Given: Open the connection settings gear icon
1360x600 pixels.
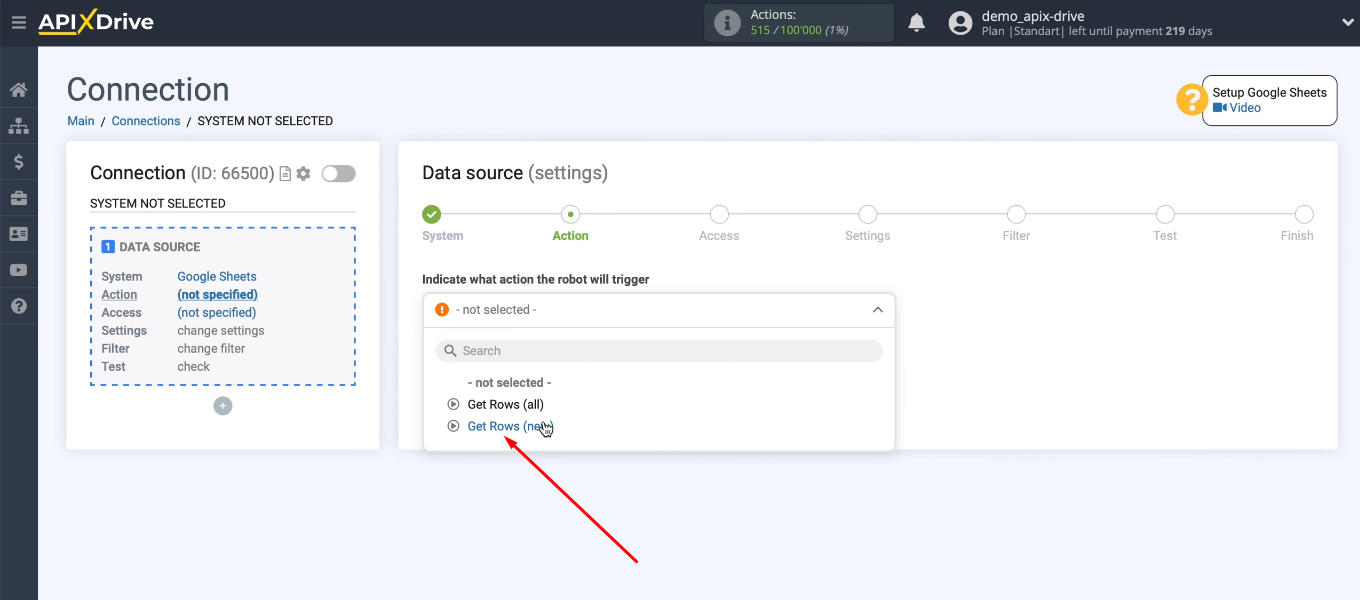Looking at the screenshot, I should coord(302,173).
